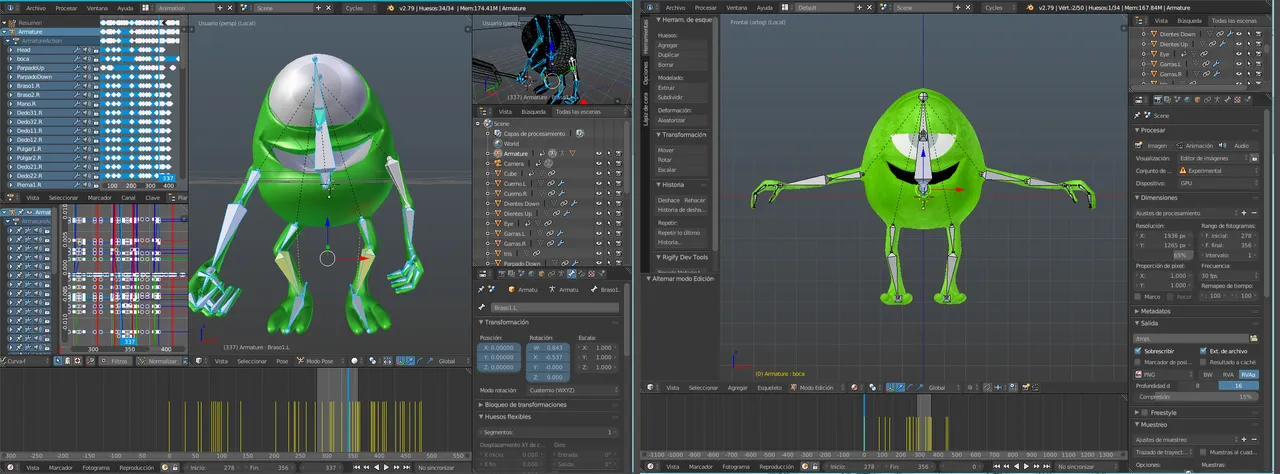The width and height of the screenshot is (1280, 474).
Task: Click Rehacer in Historia panel
Action: (x=696, y=200)
